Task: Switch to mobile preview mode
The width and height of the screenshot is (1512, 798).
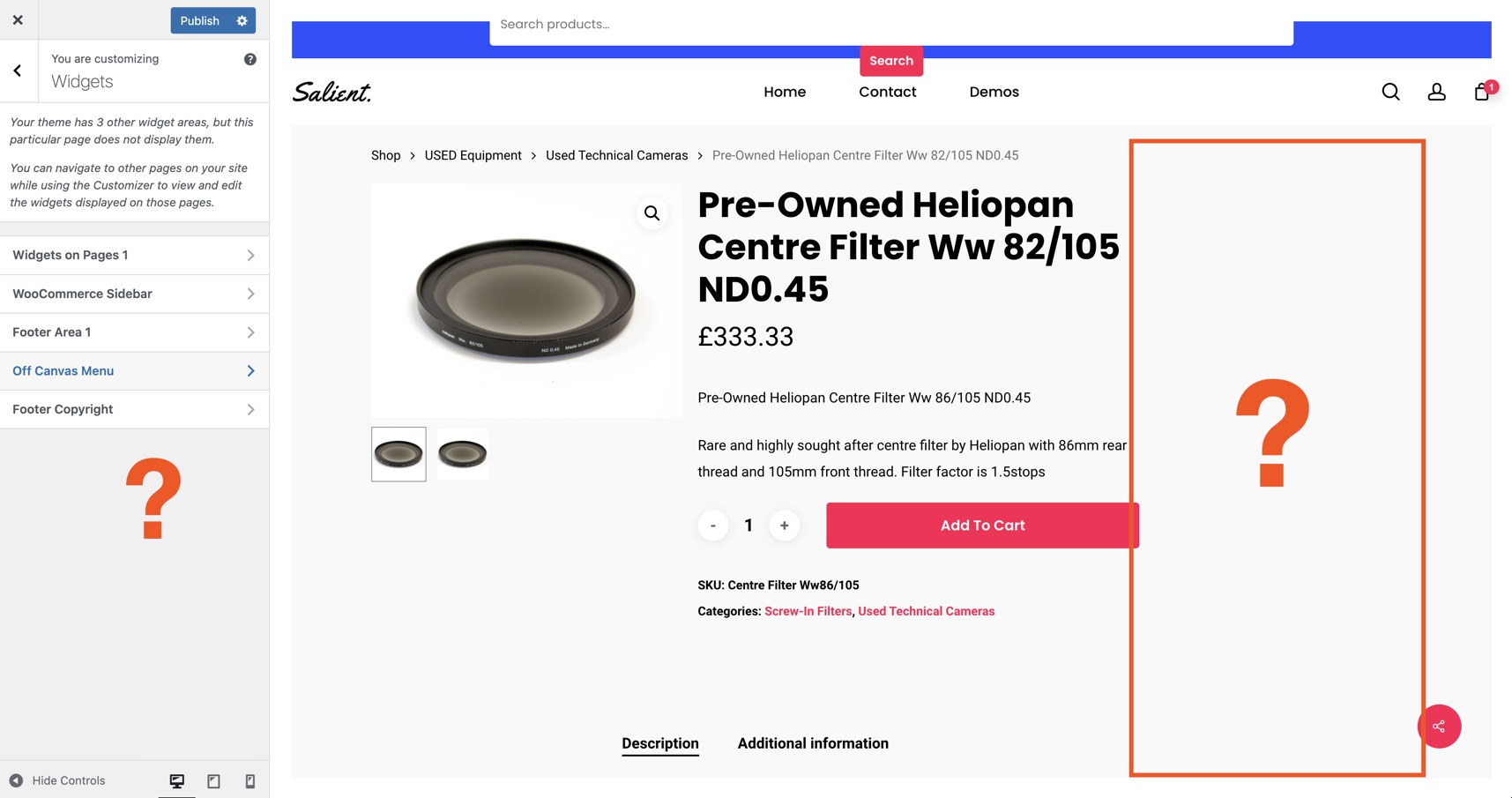Action: point(250,781)
